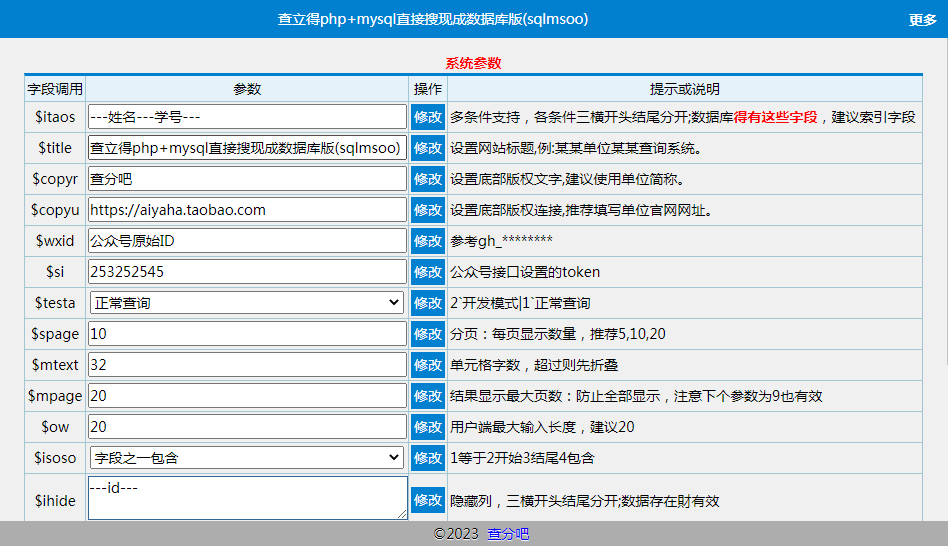Click the $title site title input field

point(247,148)
